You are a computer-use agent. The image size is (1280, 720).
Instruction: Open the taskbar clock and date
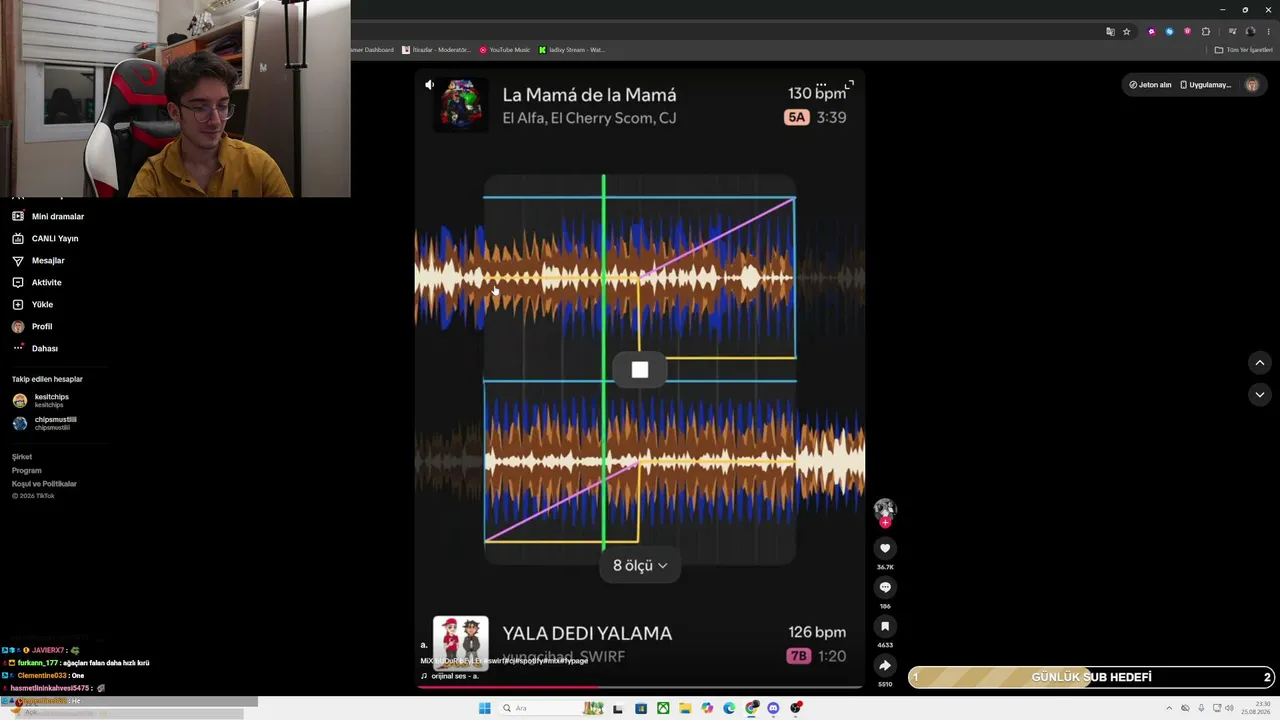1255,708
